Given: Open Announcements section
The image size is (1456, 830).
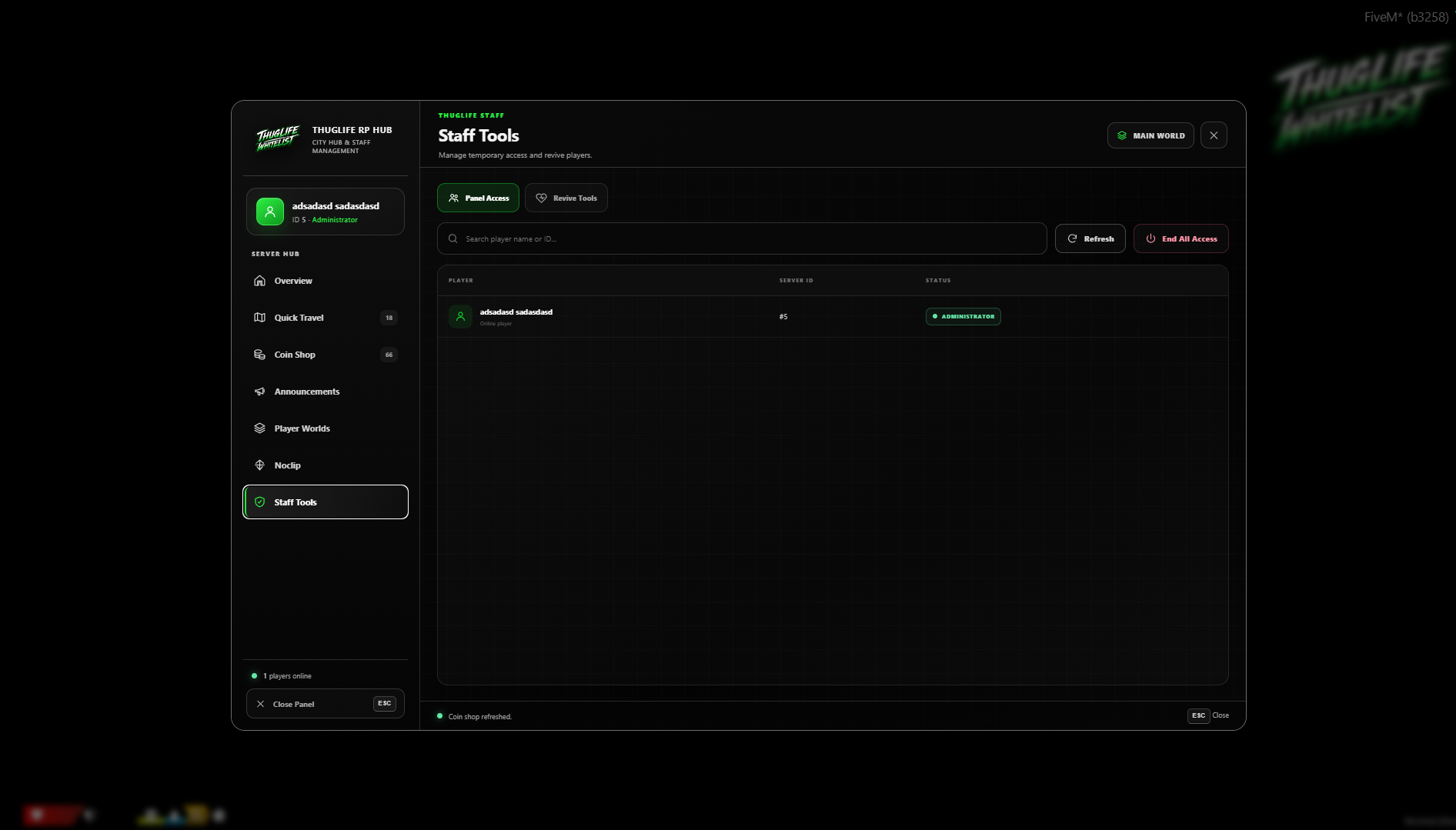Looking at the screenshot, I should click(x=325, y=392).
